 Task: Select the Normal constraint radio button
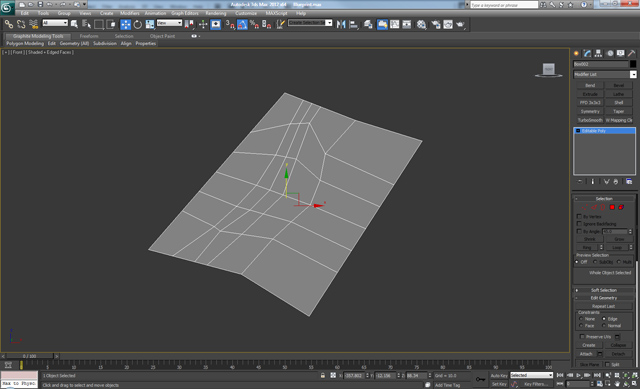coord(604,326)
